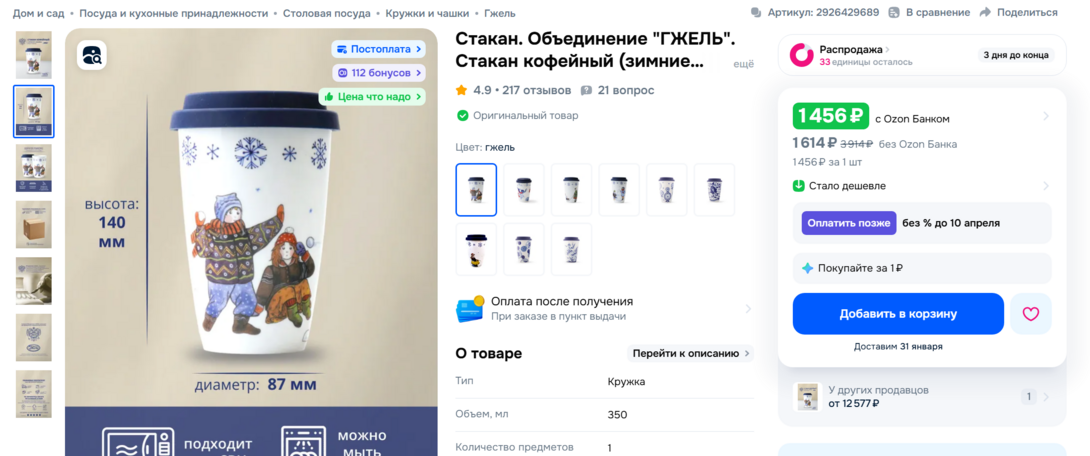Expand the 'Стало дешевле' row chevron
Screen dimensions: 1090x456
tap(1046, 186)
